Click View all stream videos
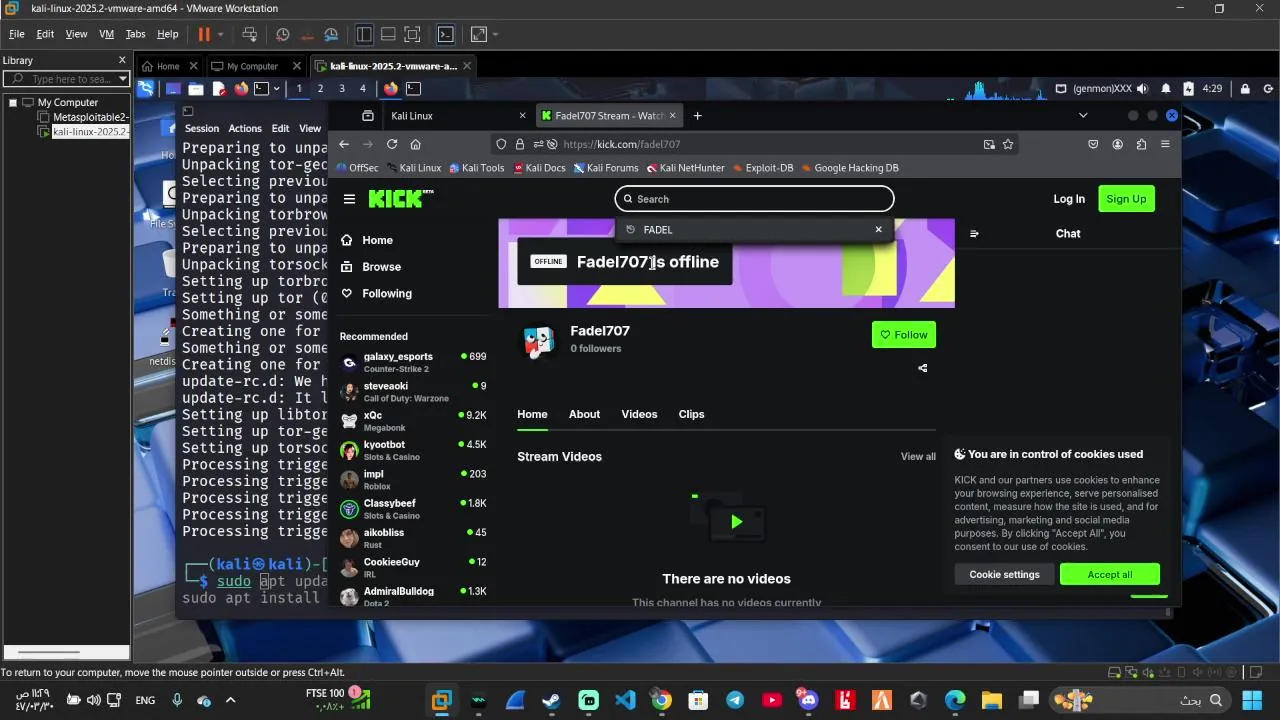The width and height of the screenshot is (1280, 720). pyautogui.click(x=918, y=457)
